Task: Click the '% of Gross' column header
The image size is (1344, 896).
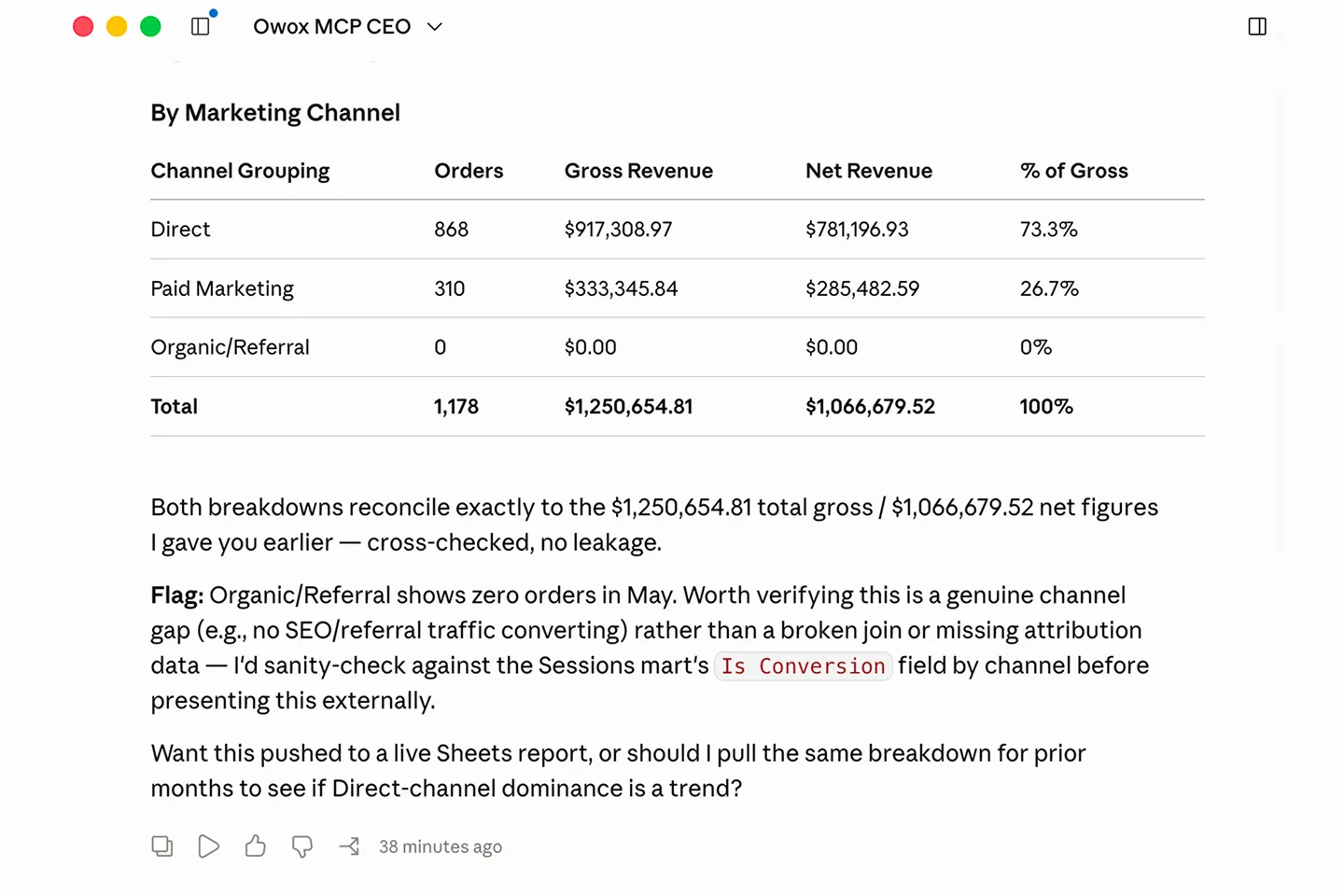Action: [x=1074, y=171]
